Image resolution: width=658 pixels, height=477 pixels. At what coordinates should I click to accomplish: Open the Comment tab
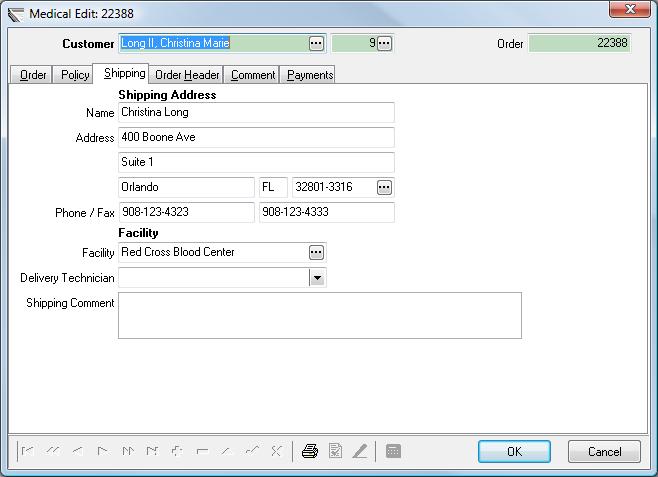click(x=252, y=75)
